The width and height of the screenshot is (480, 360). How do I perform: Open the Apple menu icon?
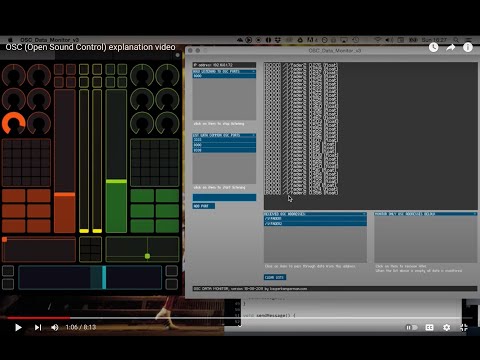click(x=10, y=40)
